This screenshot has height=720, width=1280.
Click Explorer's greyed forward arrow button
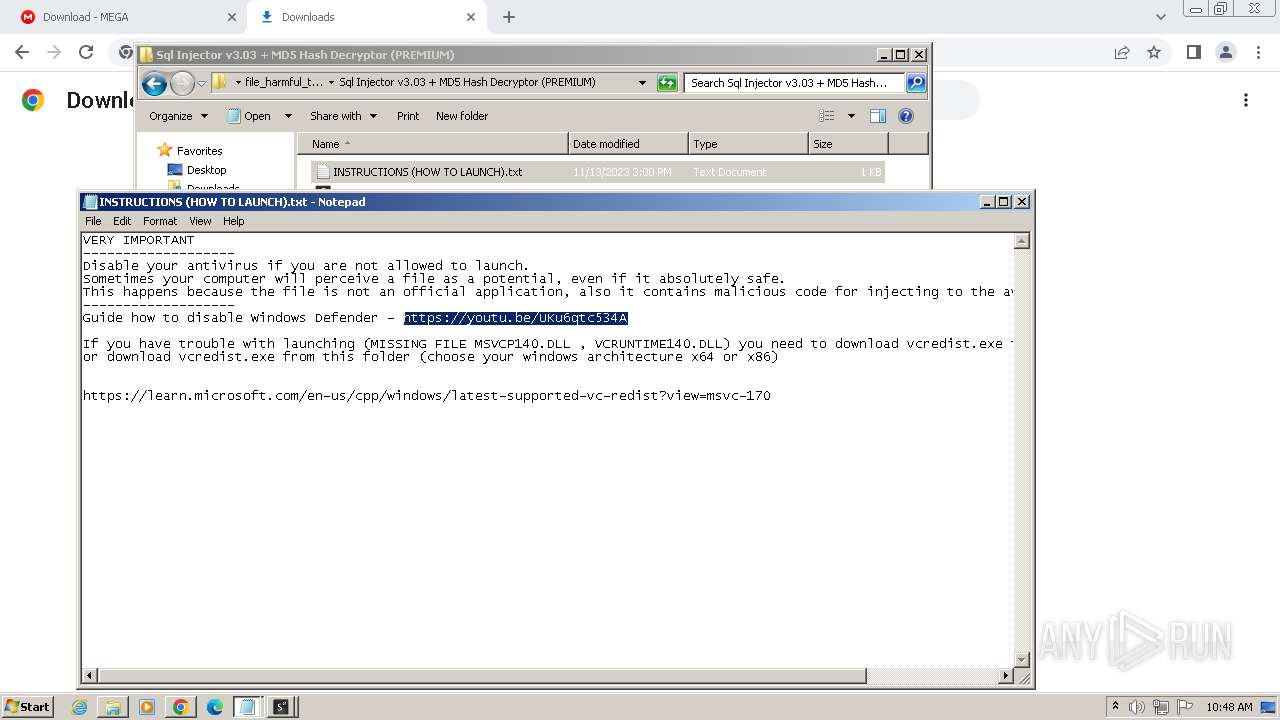click(182, 83)
